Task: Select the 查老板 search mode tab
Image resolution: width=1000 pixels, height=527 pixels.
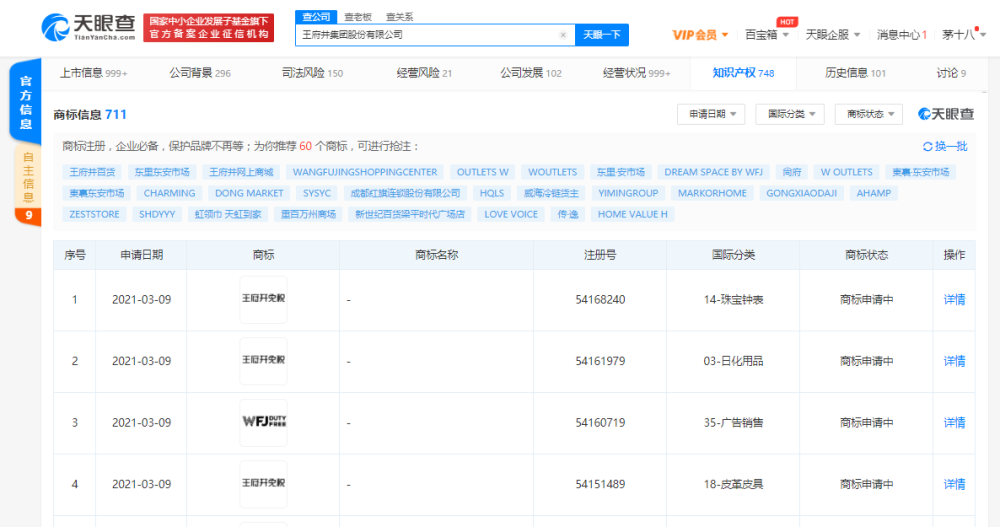Action: [x=357, y=17]
